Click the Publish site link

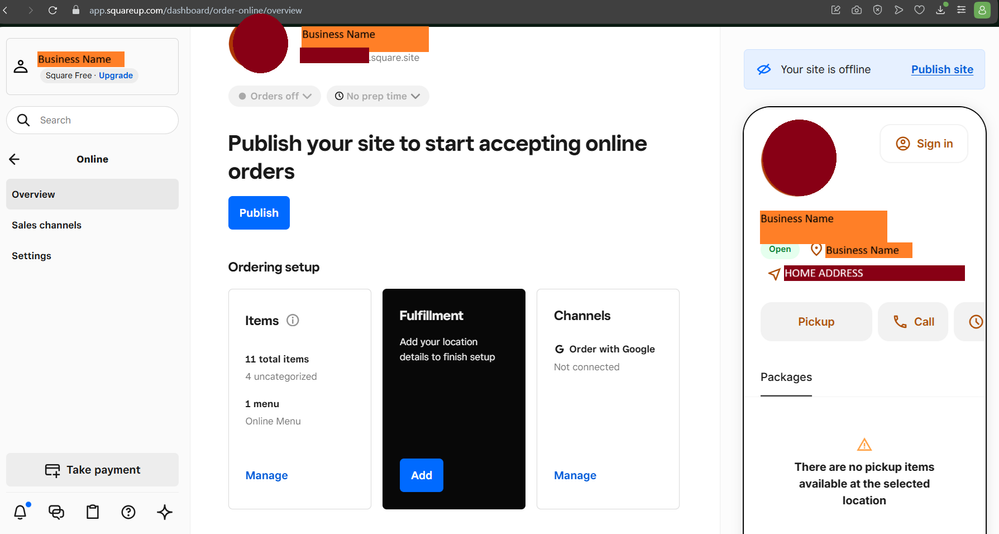[x=942, y=70]
